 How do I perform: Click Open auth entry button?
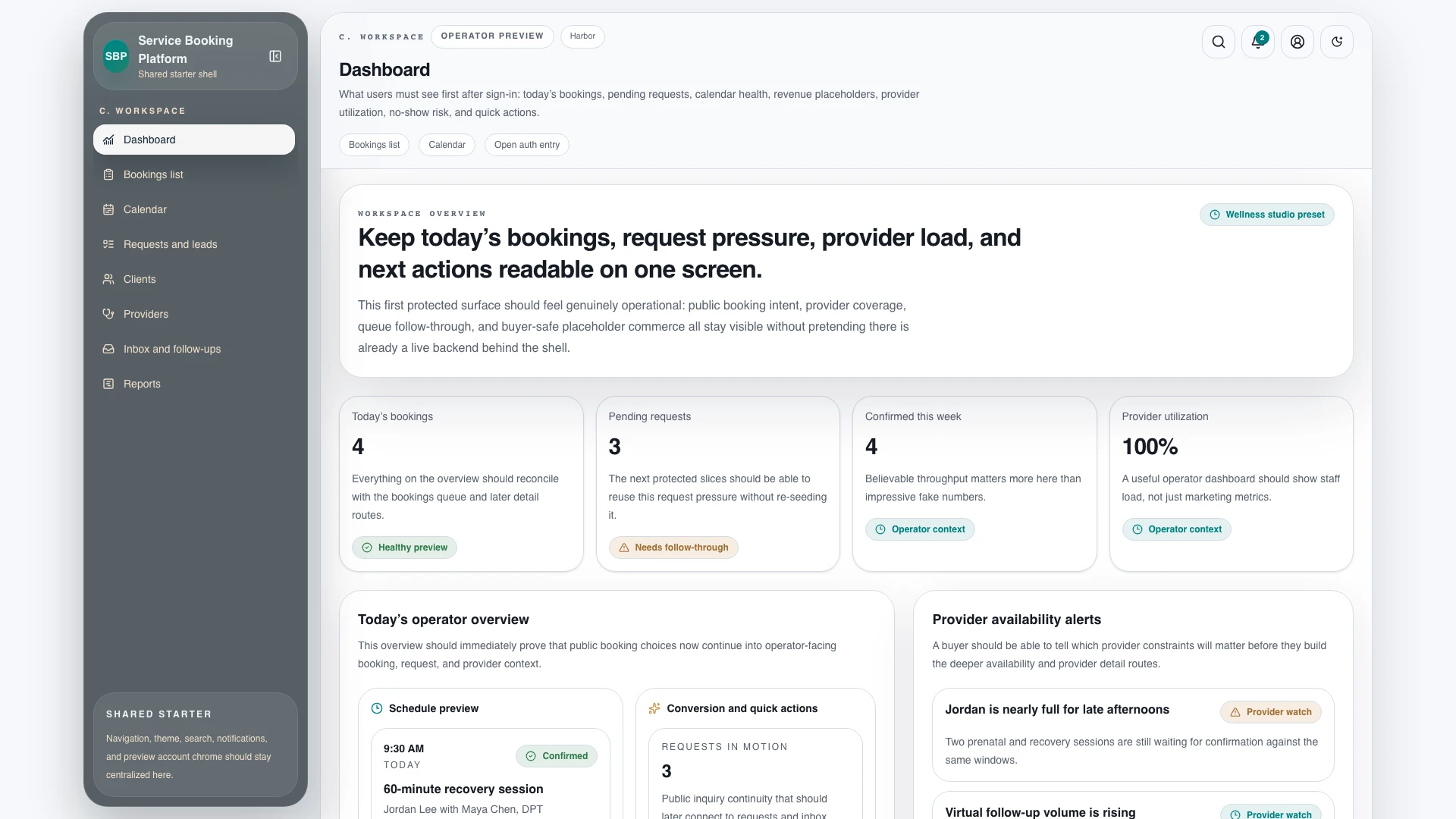[x=527, y=145]
